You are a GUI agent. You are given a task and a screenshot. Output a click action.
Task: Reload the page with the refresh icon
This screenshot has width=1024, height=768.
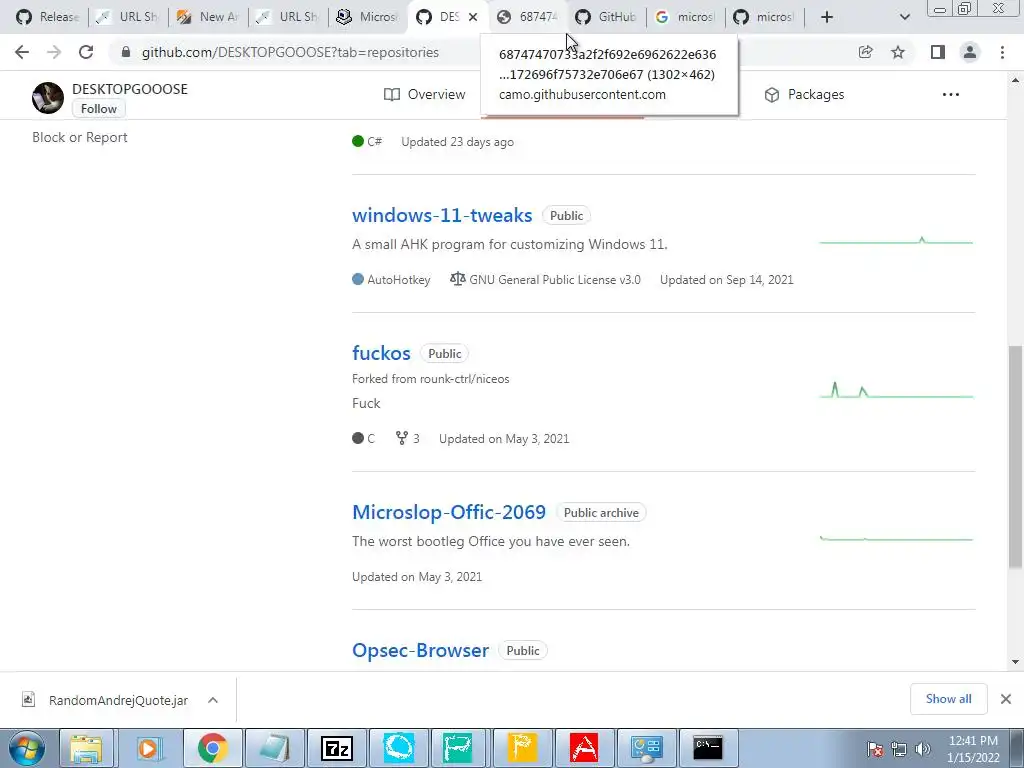(86, 52)
